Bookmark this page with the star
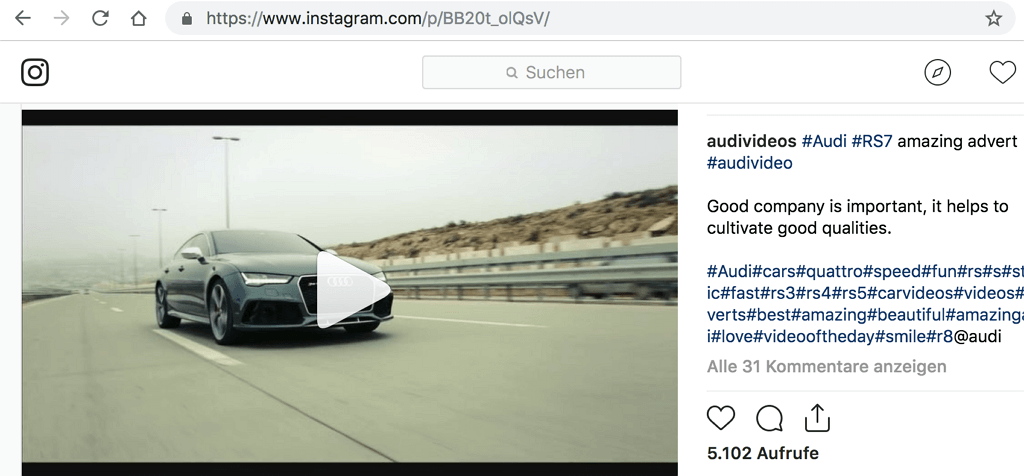Viewport: 1024px width, 476px height. click(x=993, y=18)
